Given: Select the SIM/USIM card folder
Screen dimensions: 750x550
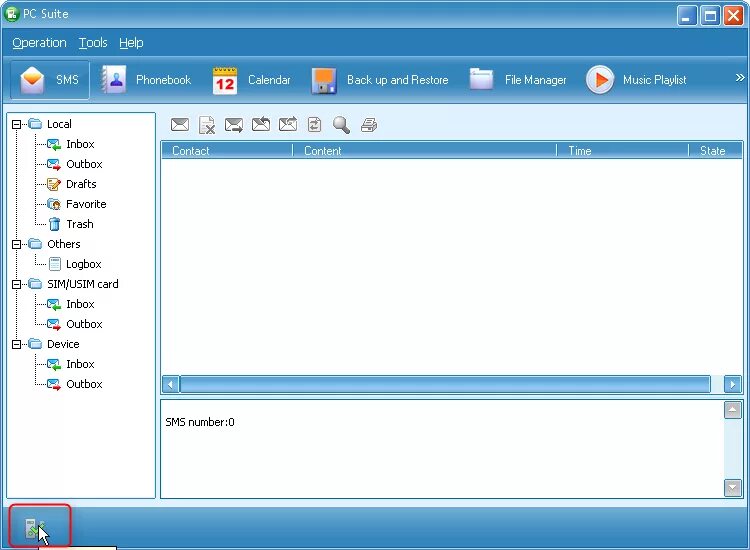Looking at the screenshot, I should pos(73,284).
